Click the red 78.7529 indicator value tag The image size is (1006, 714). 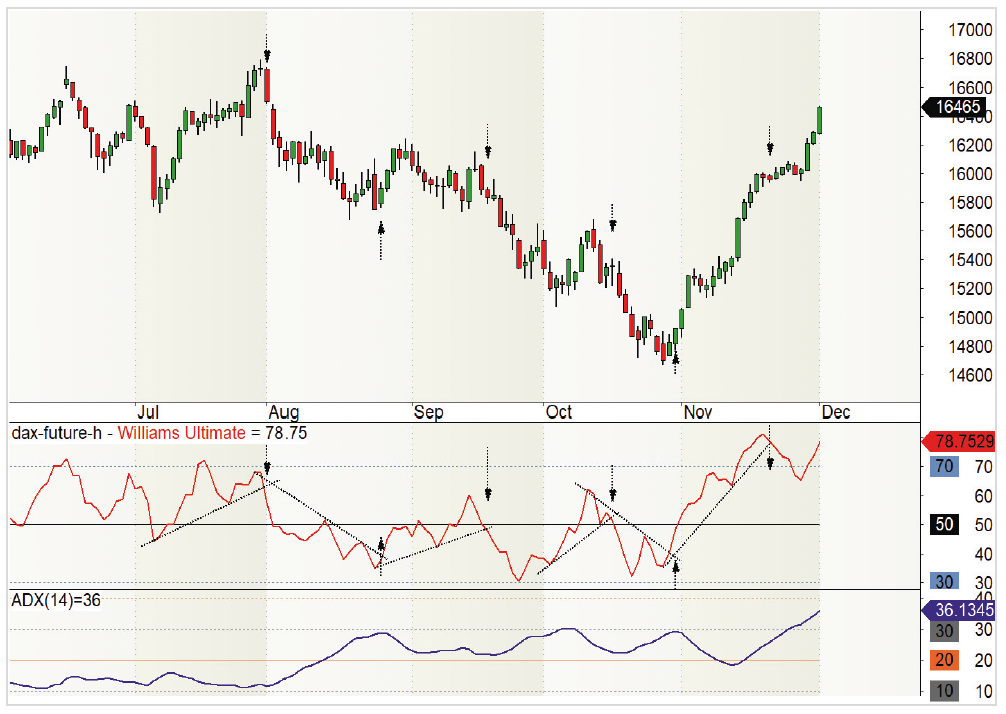pos(958,441)
